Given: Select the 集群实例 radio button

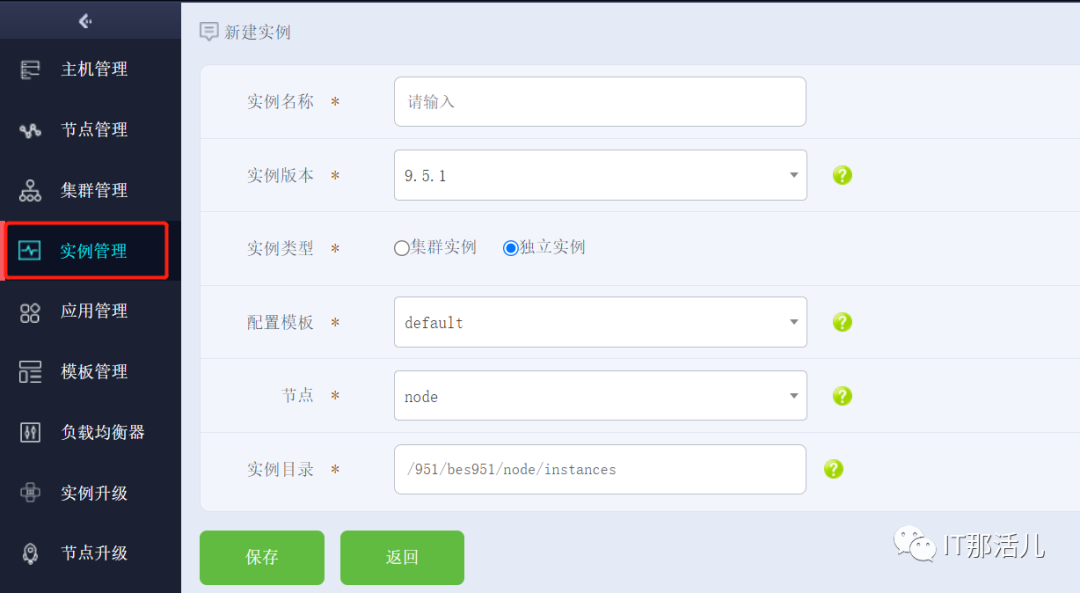Looking at the screenshot, I should coord(402,248).
